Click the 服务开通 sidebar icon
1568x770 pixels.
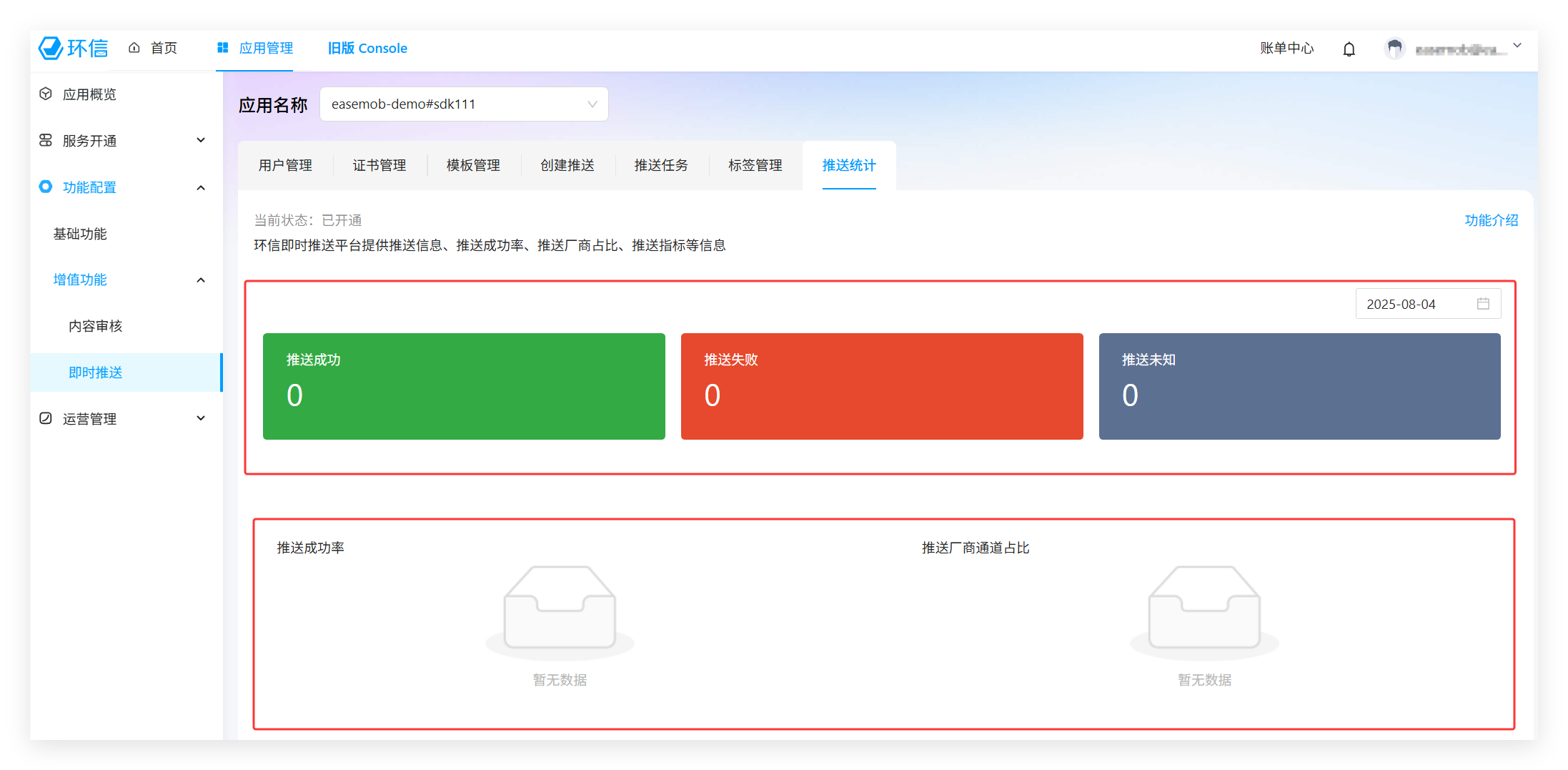[46, 140]
